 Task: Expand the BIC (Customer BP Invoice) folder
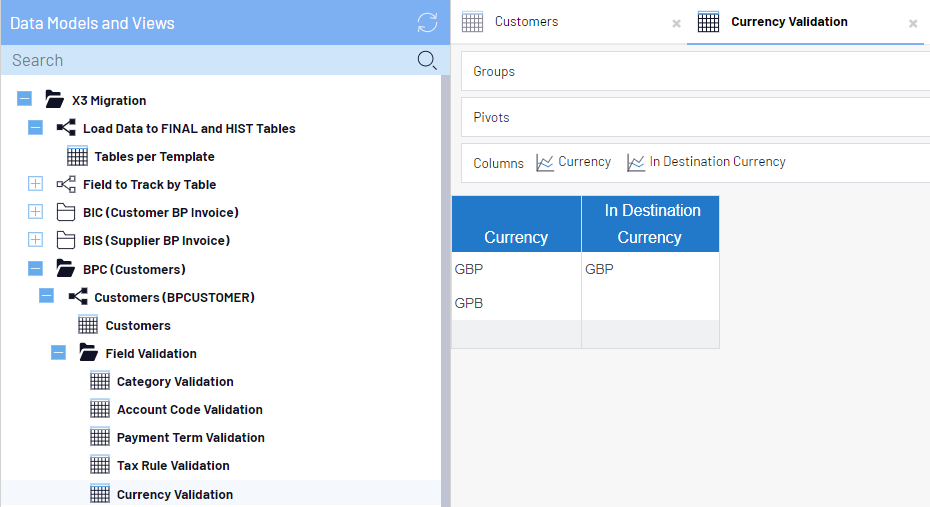35,212
